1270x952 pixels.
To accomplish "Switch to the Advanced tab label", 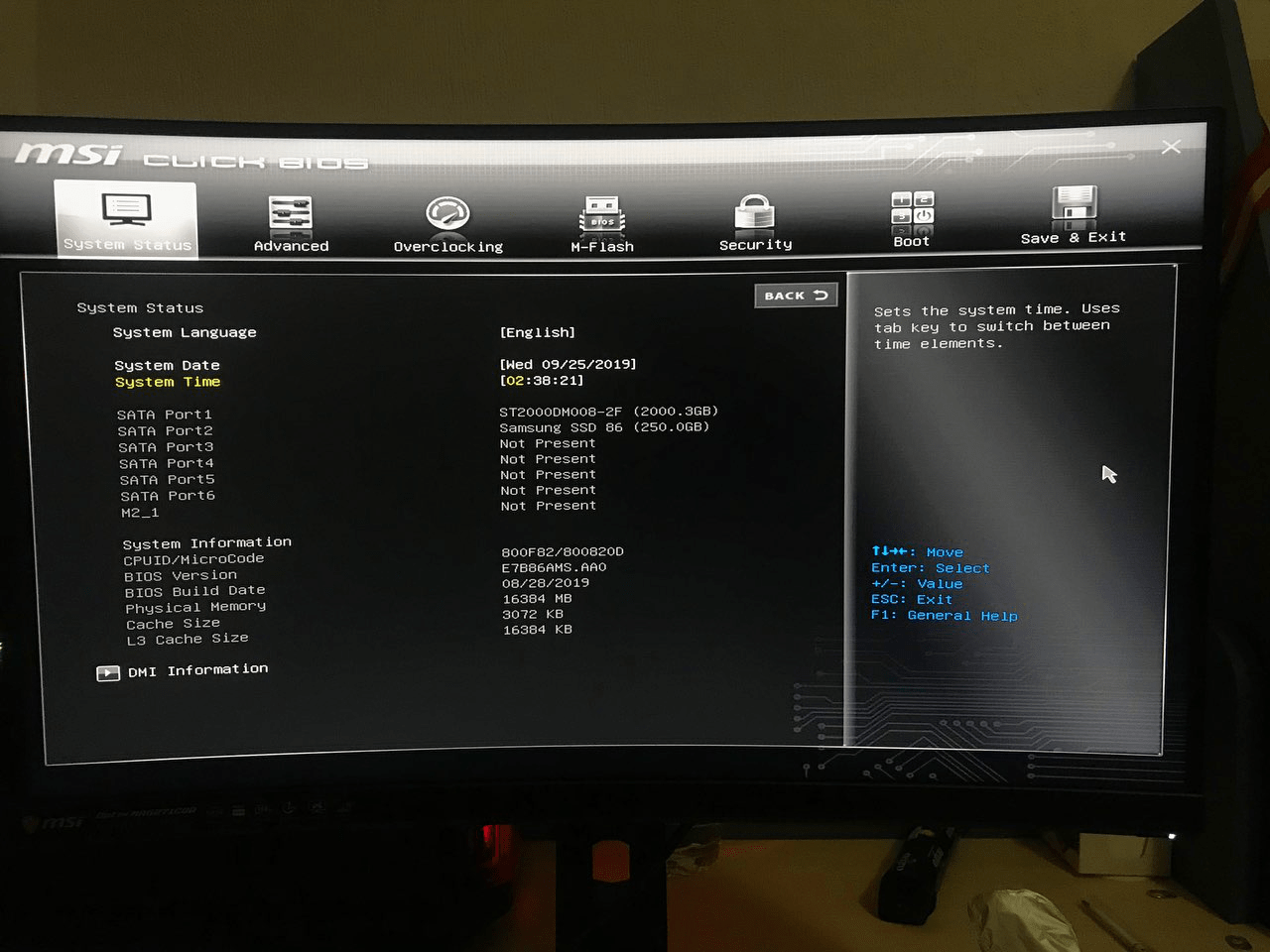I will tap(291, 246).
